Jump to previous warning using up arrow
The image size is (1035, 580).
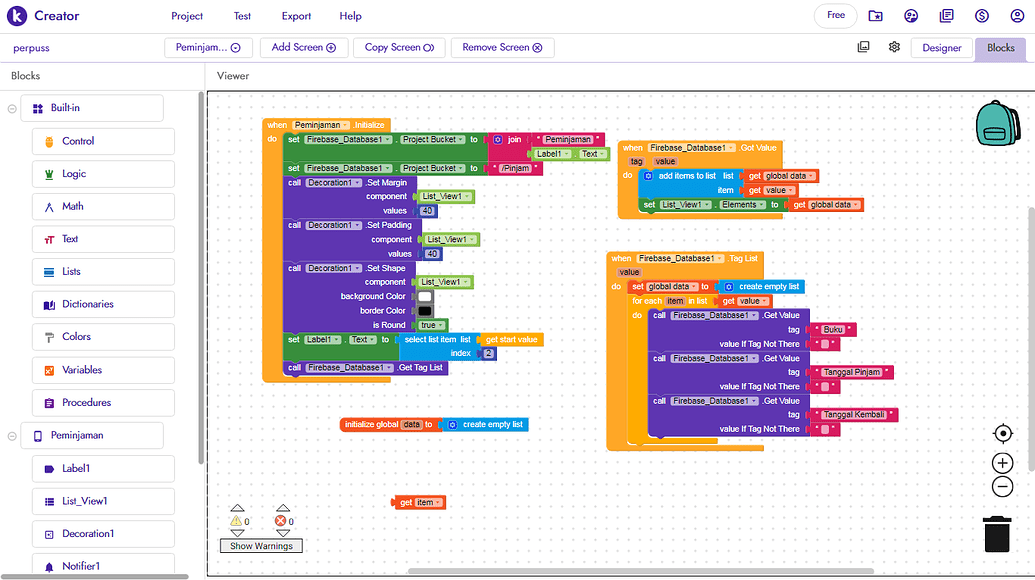238,508
